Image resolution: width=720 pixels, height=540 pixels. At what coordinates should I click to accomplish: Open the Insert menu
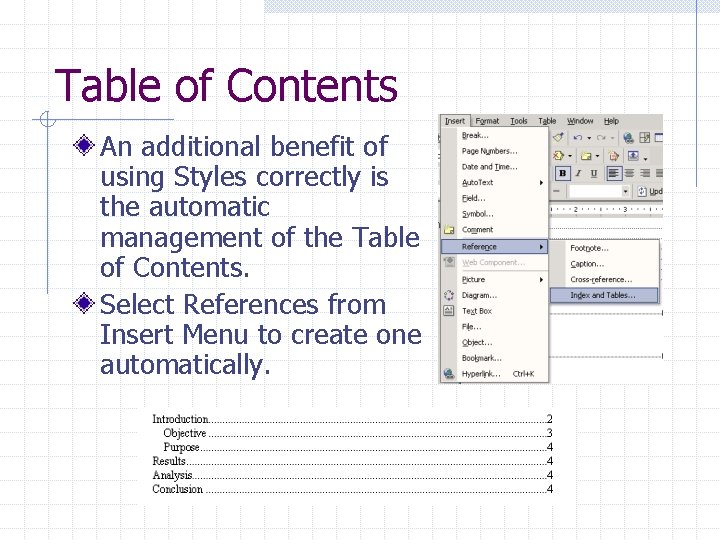(455, 121)
